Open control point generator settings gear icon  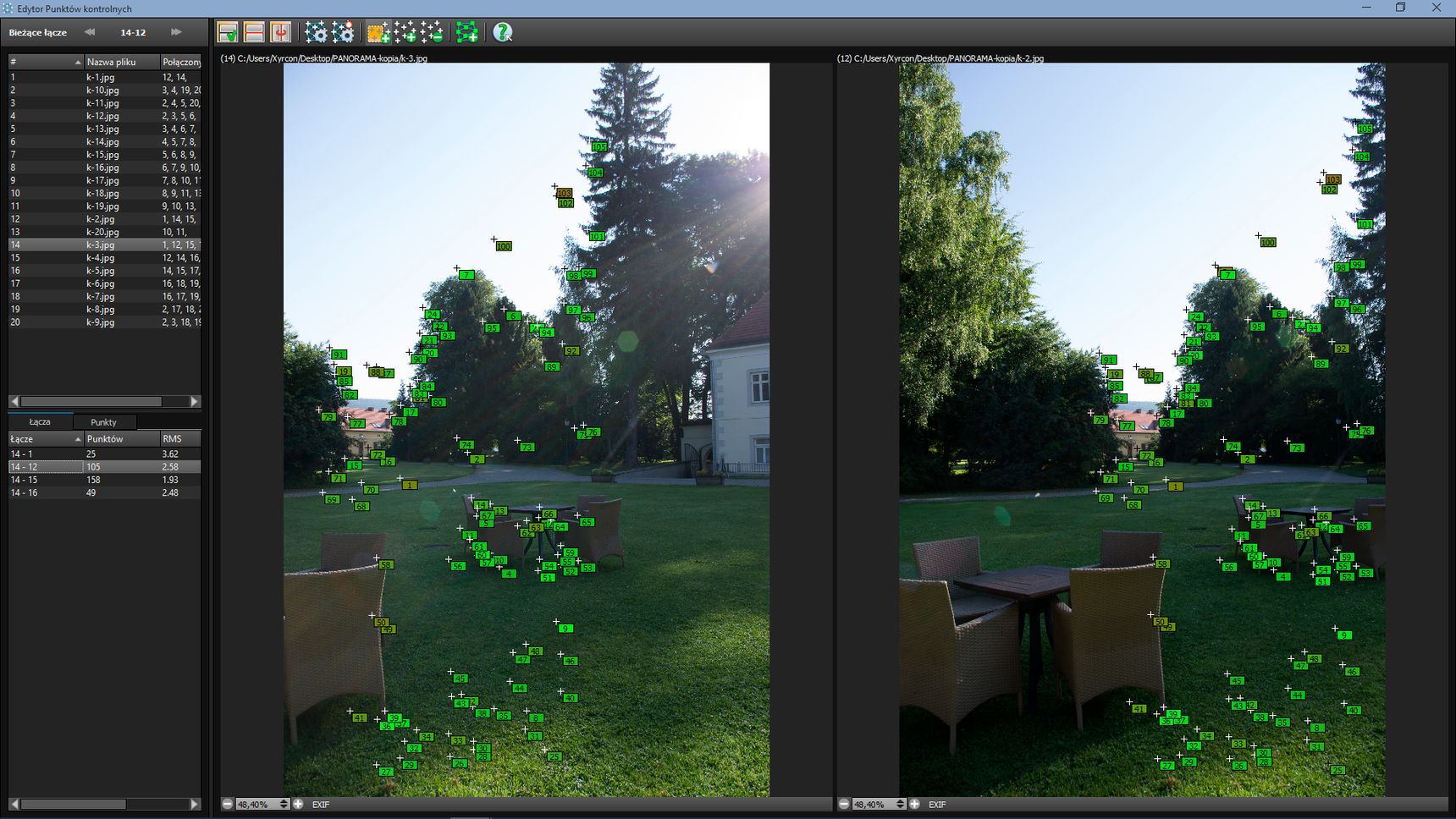coord(316,32)
